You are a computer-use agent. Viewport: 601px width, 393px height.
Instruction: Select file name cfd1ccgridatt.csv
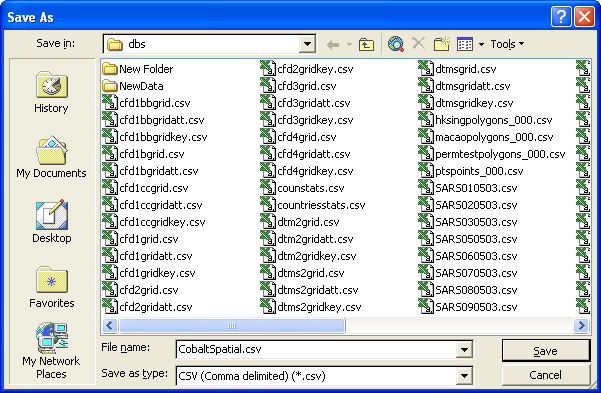[x=161, y=205]
